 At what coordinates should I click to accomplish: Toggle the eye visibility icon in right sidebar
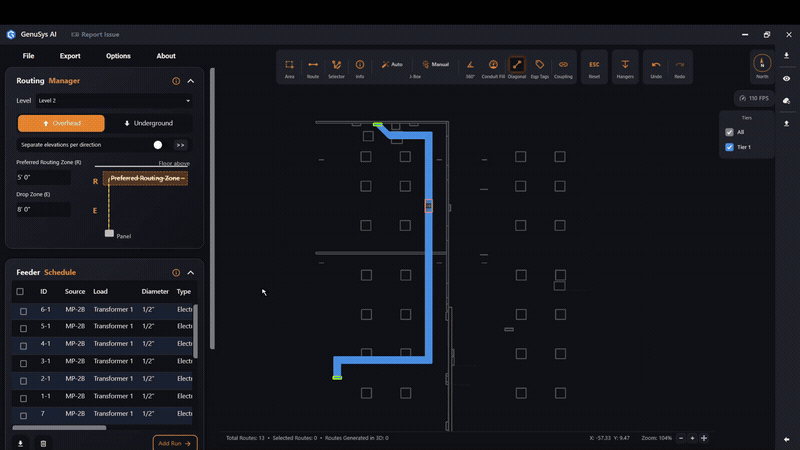(786, 79)
